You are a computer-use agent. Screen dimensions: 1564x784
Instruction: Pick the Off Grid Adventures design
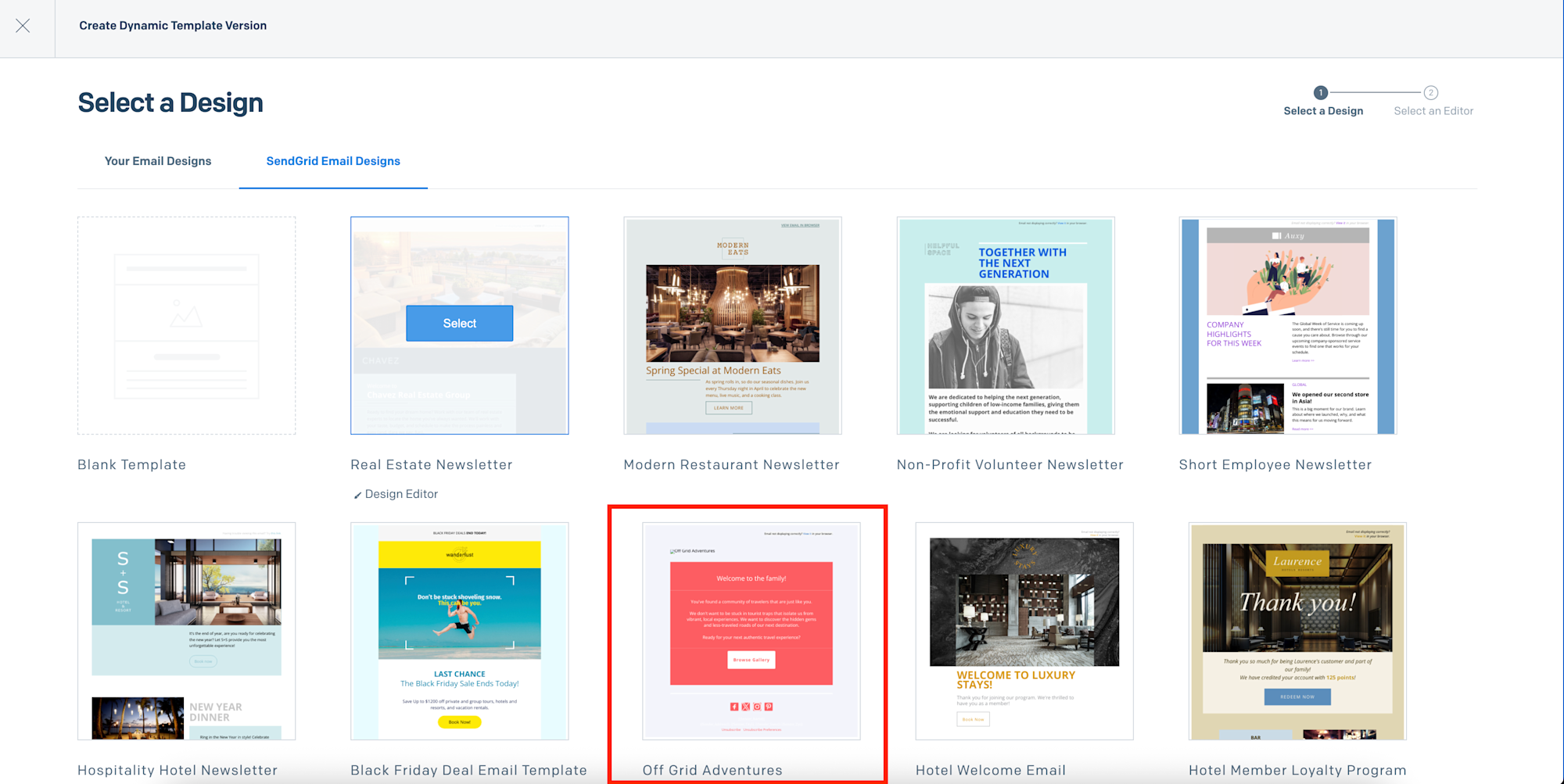point(751,631)
